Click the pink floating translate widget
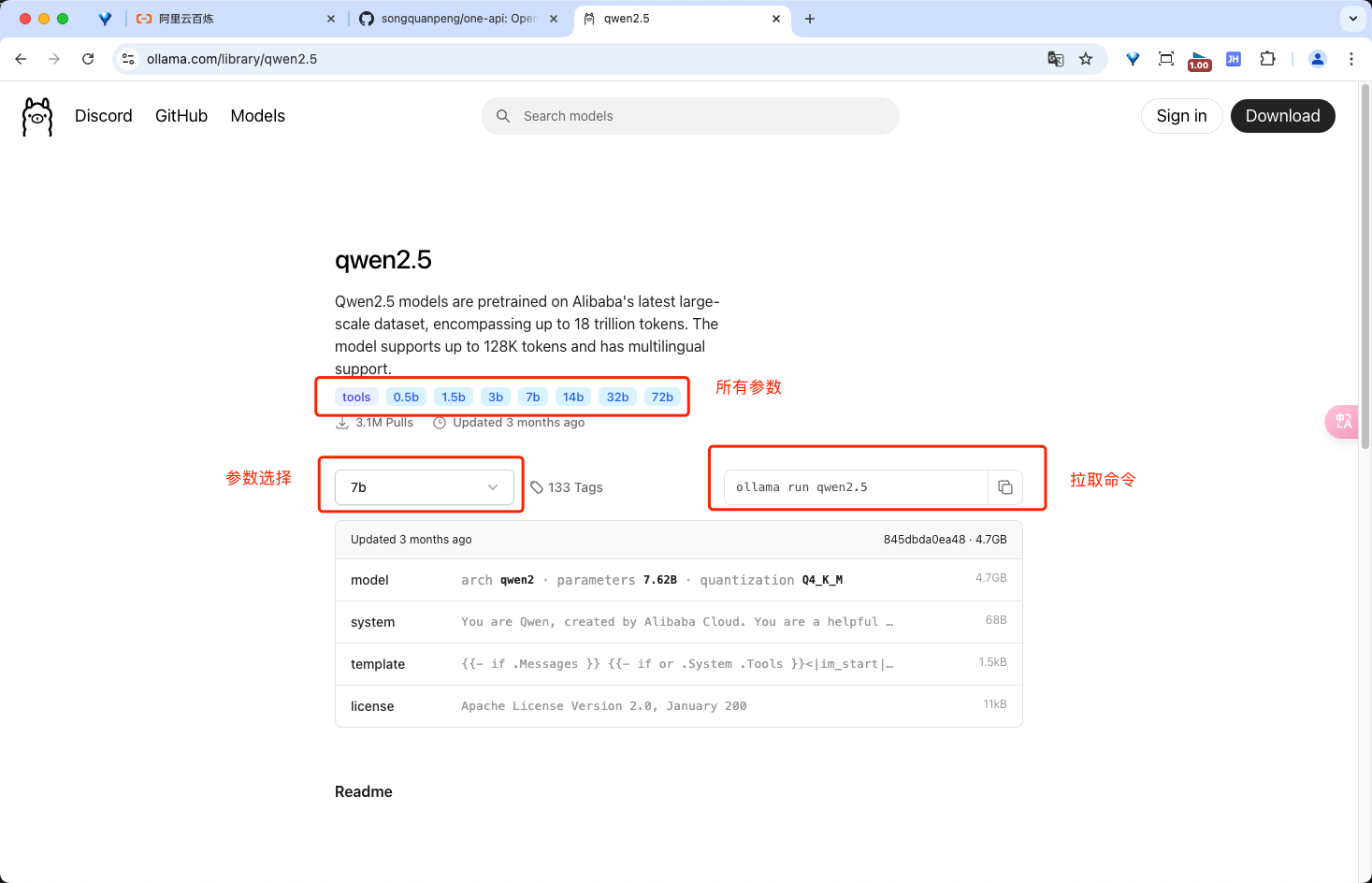The image size is (1372, 883). pos(1342,421)
